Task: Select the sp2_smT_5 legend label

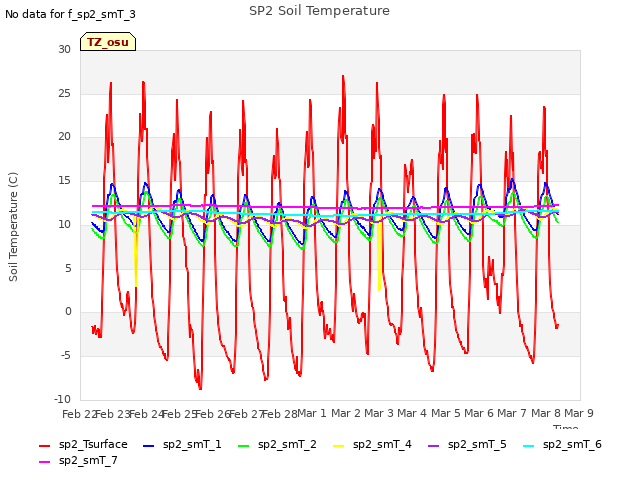Action: pos(477,444)
